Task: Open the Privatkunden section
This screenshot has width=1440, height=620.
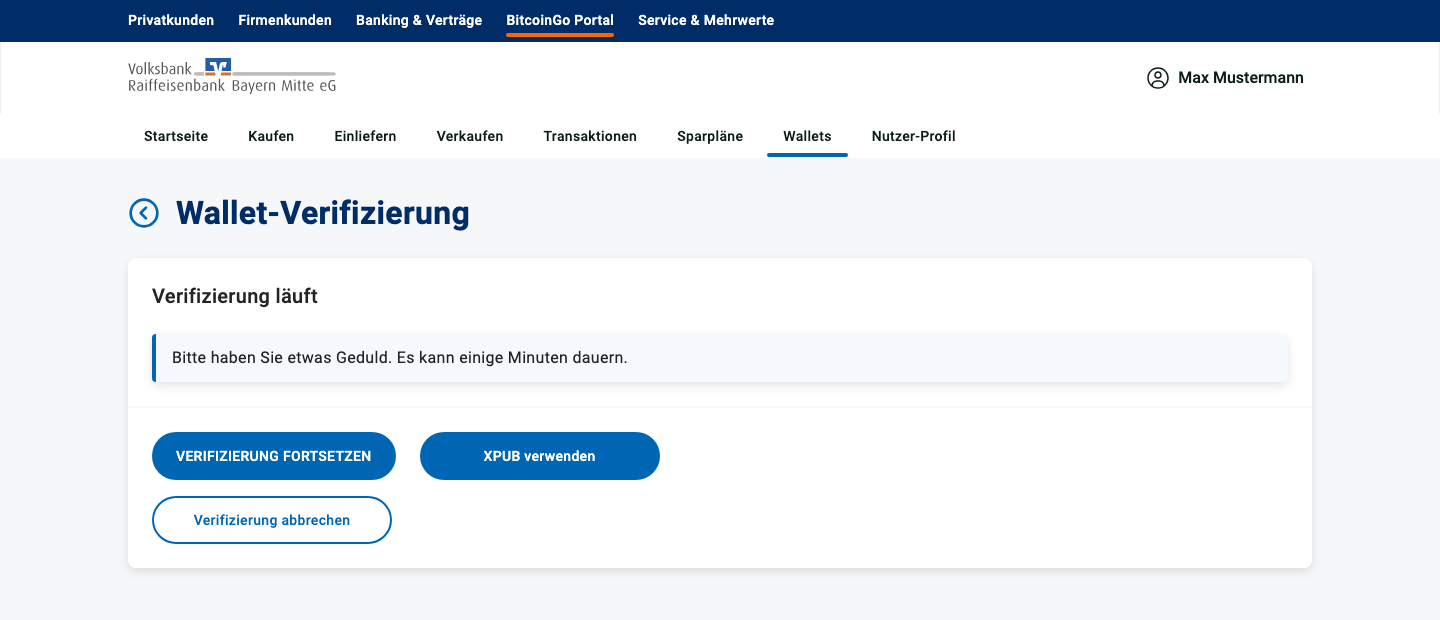Action: click(x=171, y=20)
